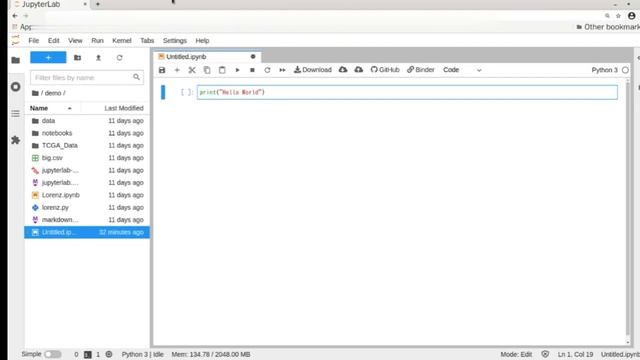This screenshot has width=640, height=360.
Task: Upload files with the upload arrow icon
Action: pyautogui.click(x=98, y=58)
